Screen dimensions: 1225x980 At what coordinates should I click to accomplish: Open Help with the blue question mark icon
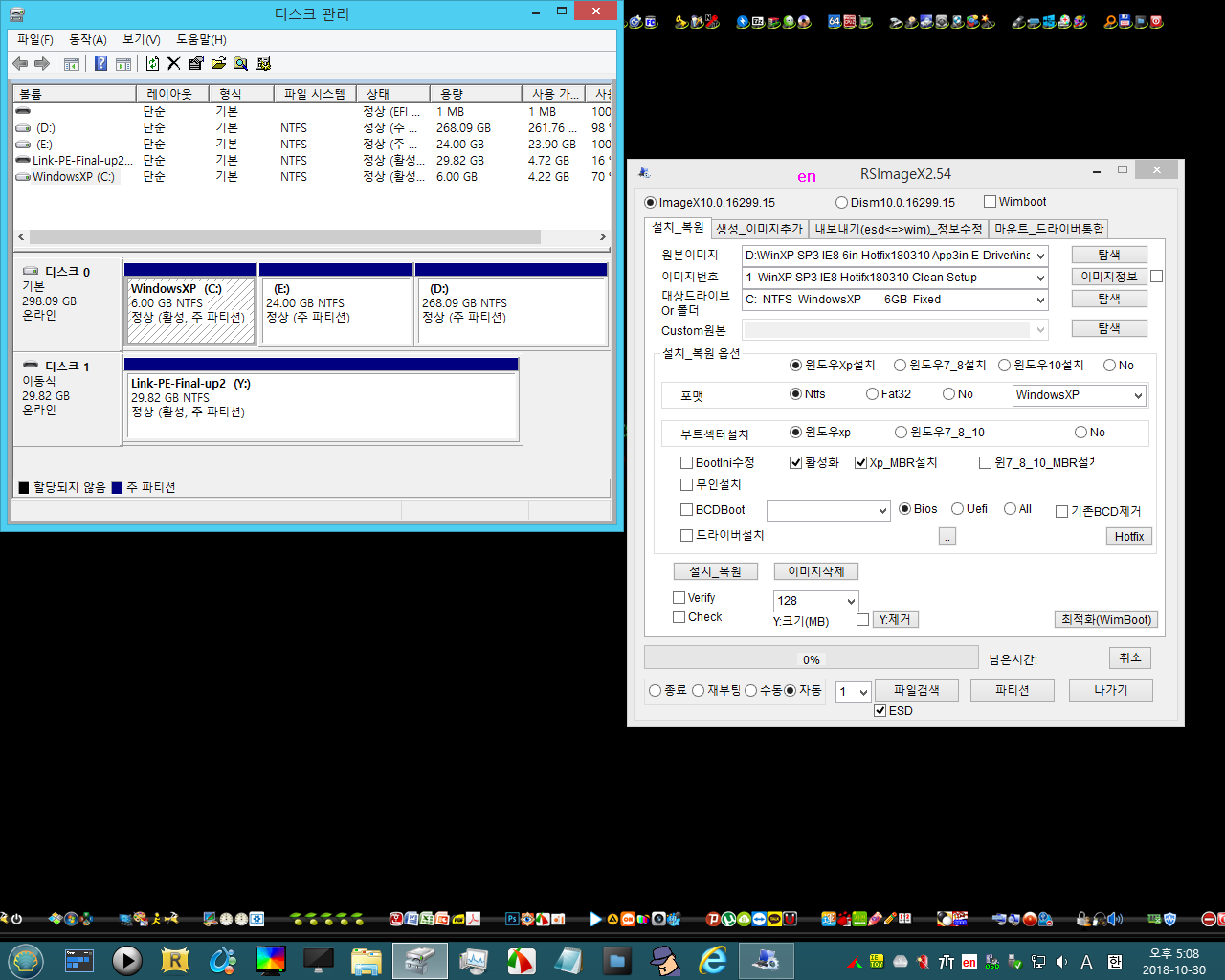click(100, 63)
